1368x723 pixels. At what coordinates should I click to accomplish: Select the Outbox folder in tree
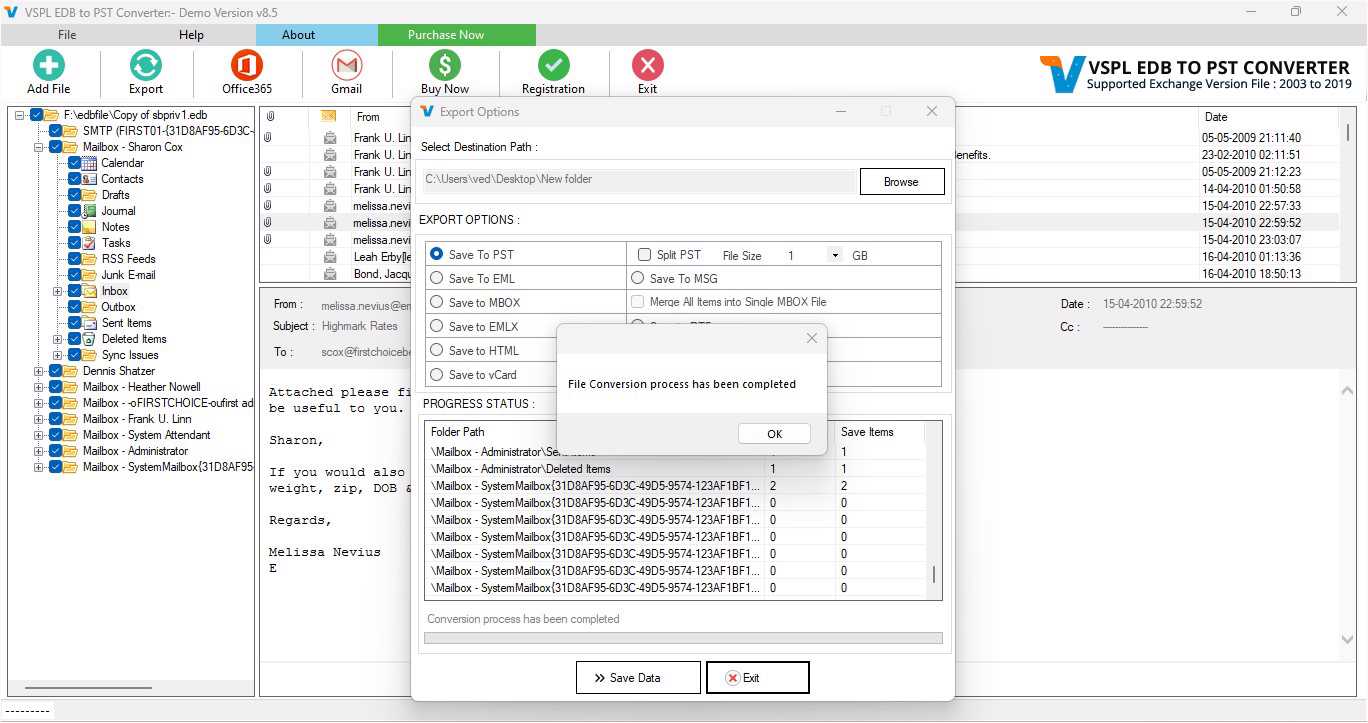pyautogui.click(x=118, y=307)
